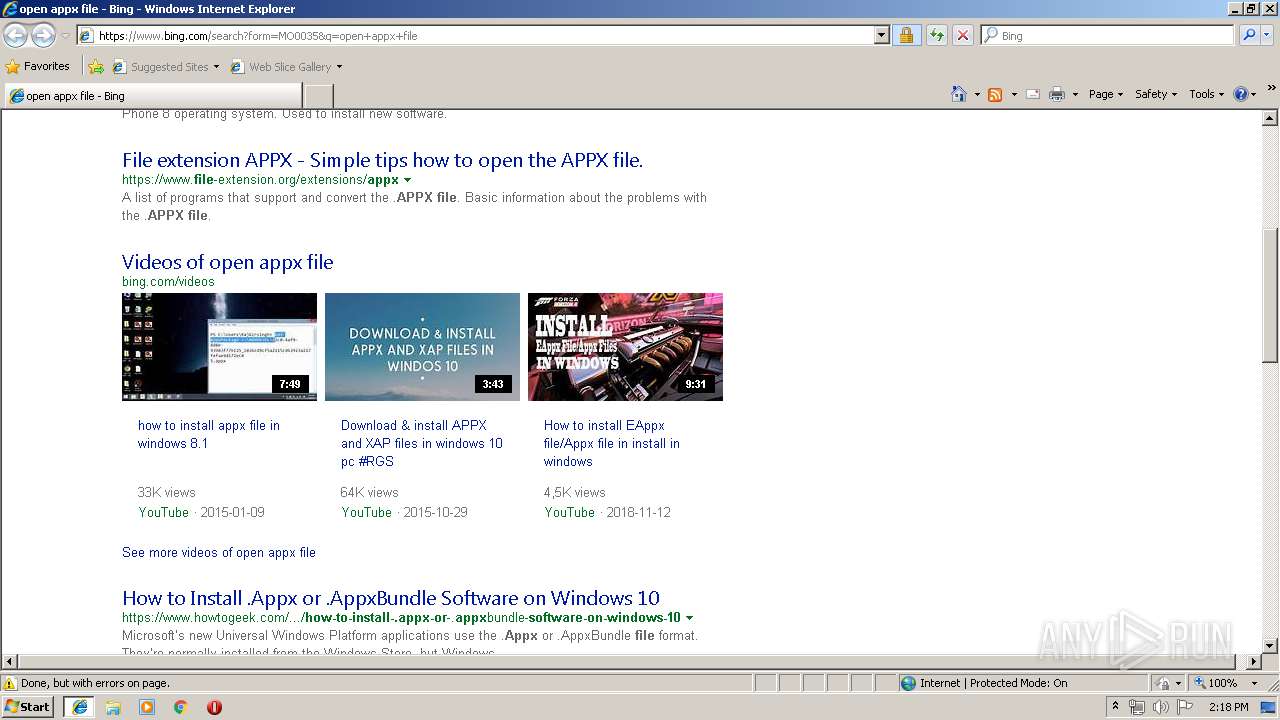Click the horizontal scroll right arrow
This screenshot has width=1280, height=720.
point(1254,662)
